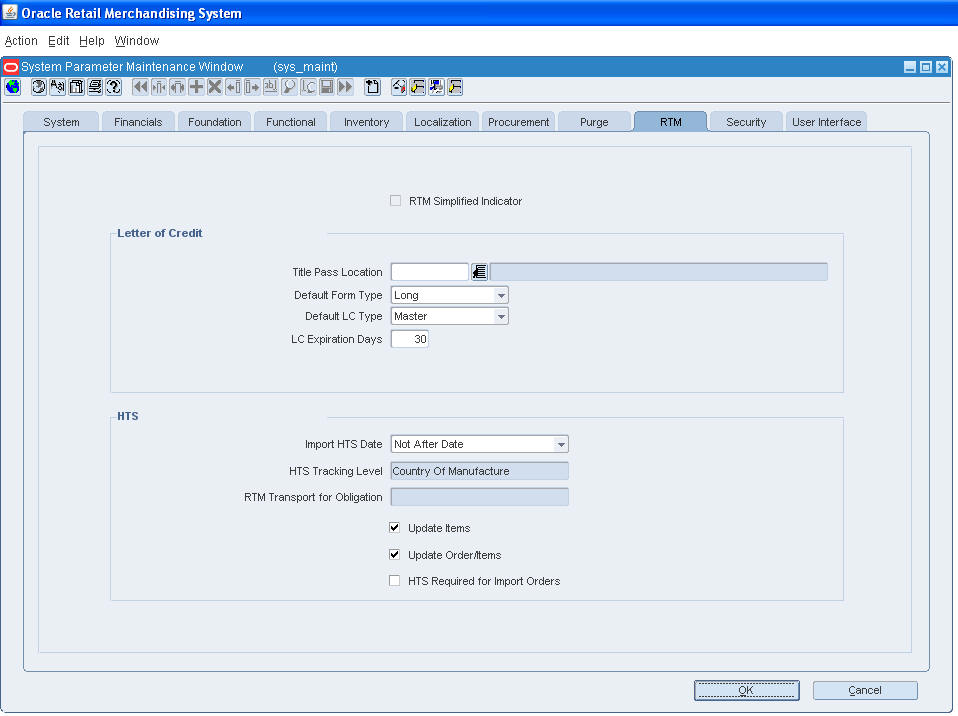
Task: Click the 'Ab' find text toolbar icon
Action: pyautogui.click(x=57, y=87)
